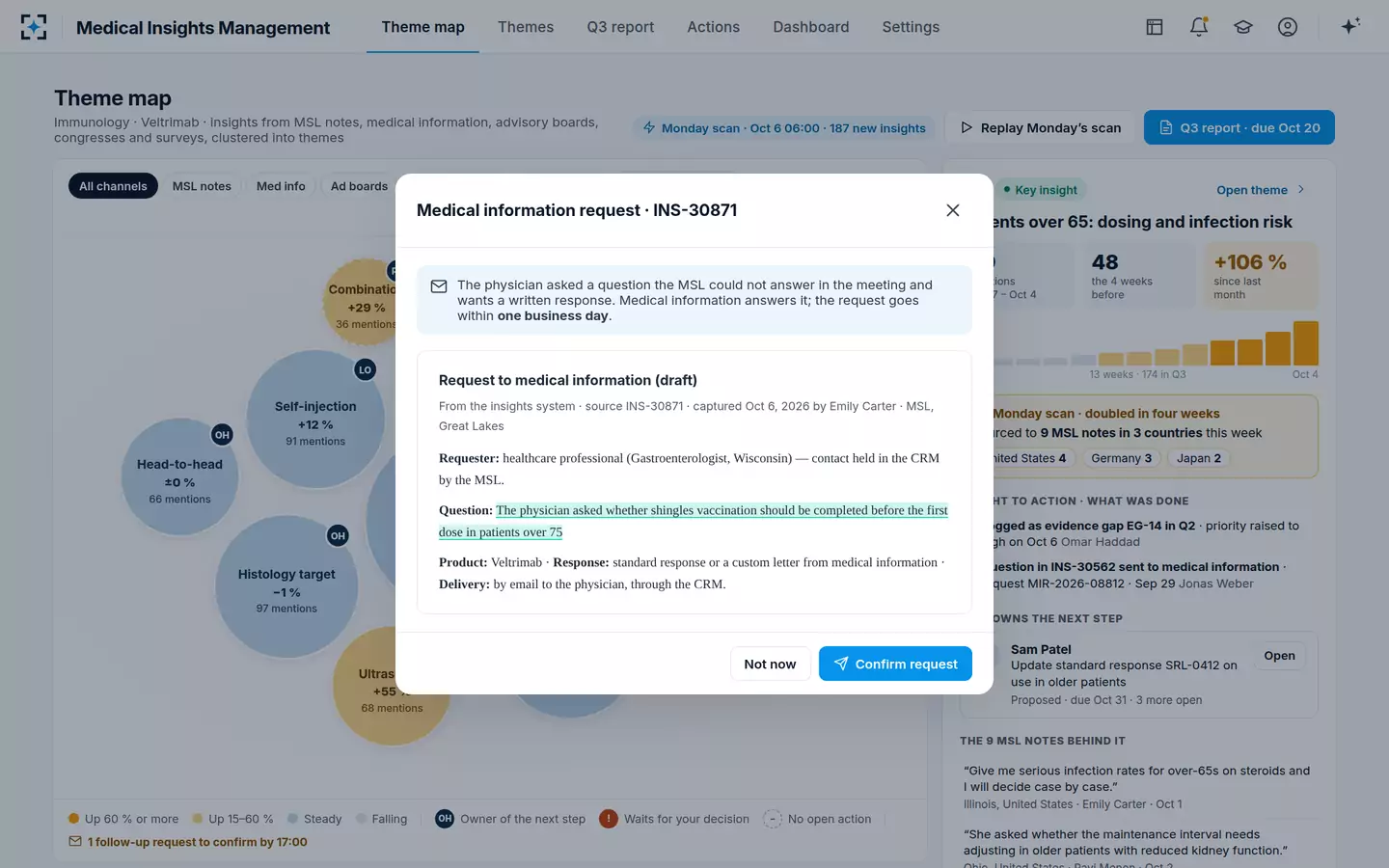Go to the Actions tab
The width and height of the screenshot is (1389, 868).
(713, 27)
